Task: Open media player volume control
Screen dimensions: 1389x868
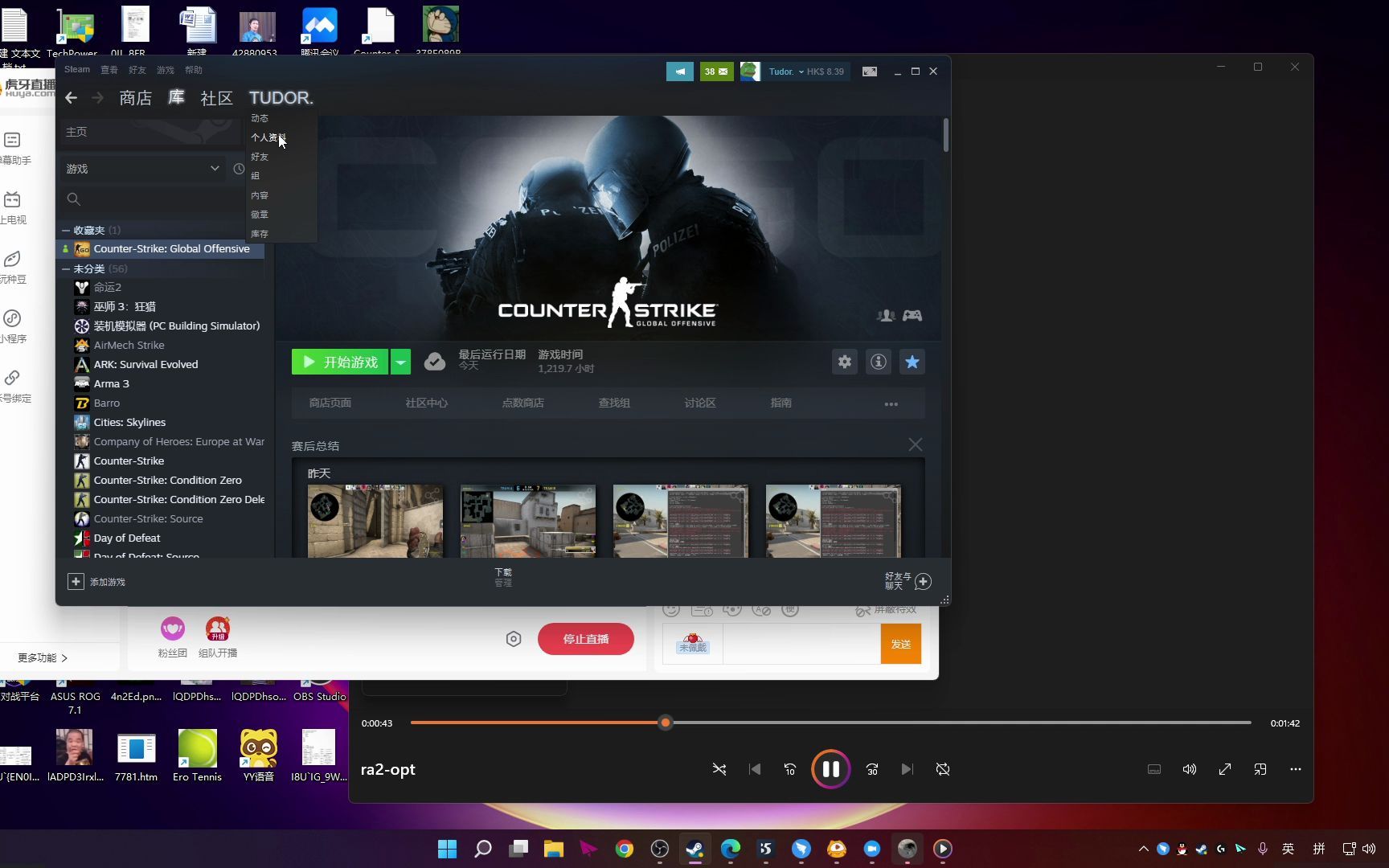Action: tap(1190, 769)
